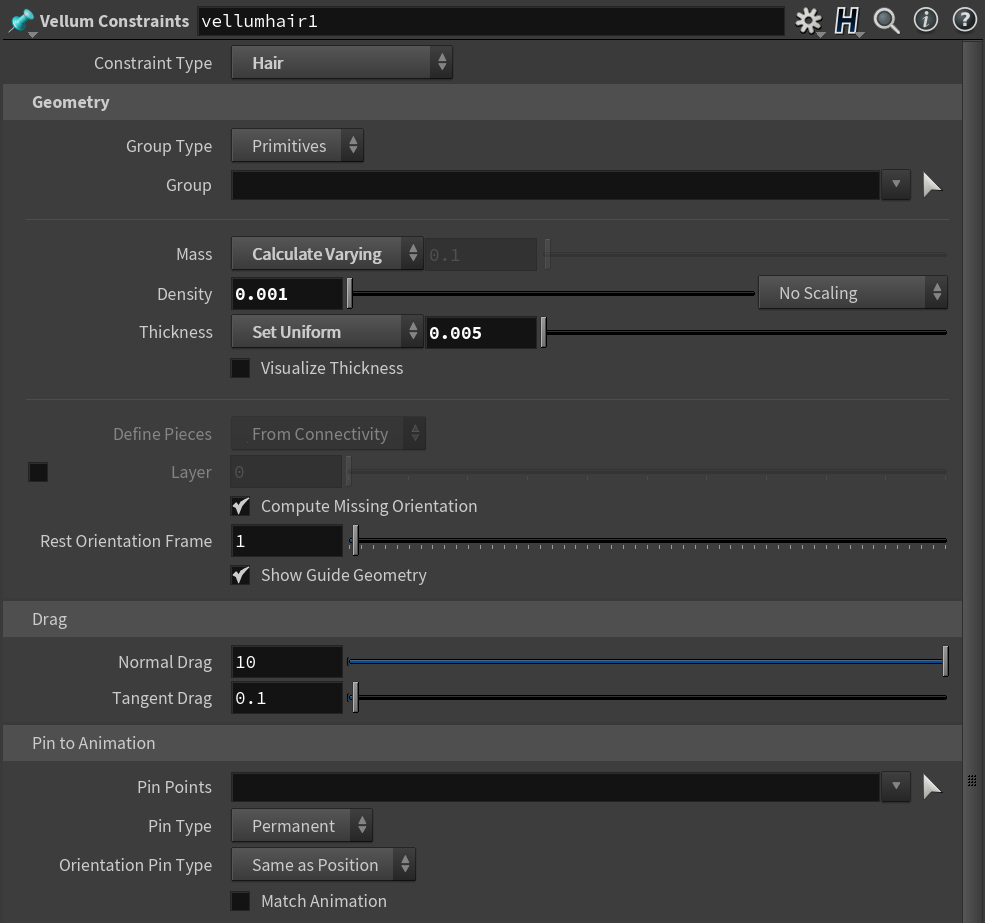Open the gear settings menu
This screenshot has height=923, width=985.
808,21
